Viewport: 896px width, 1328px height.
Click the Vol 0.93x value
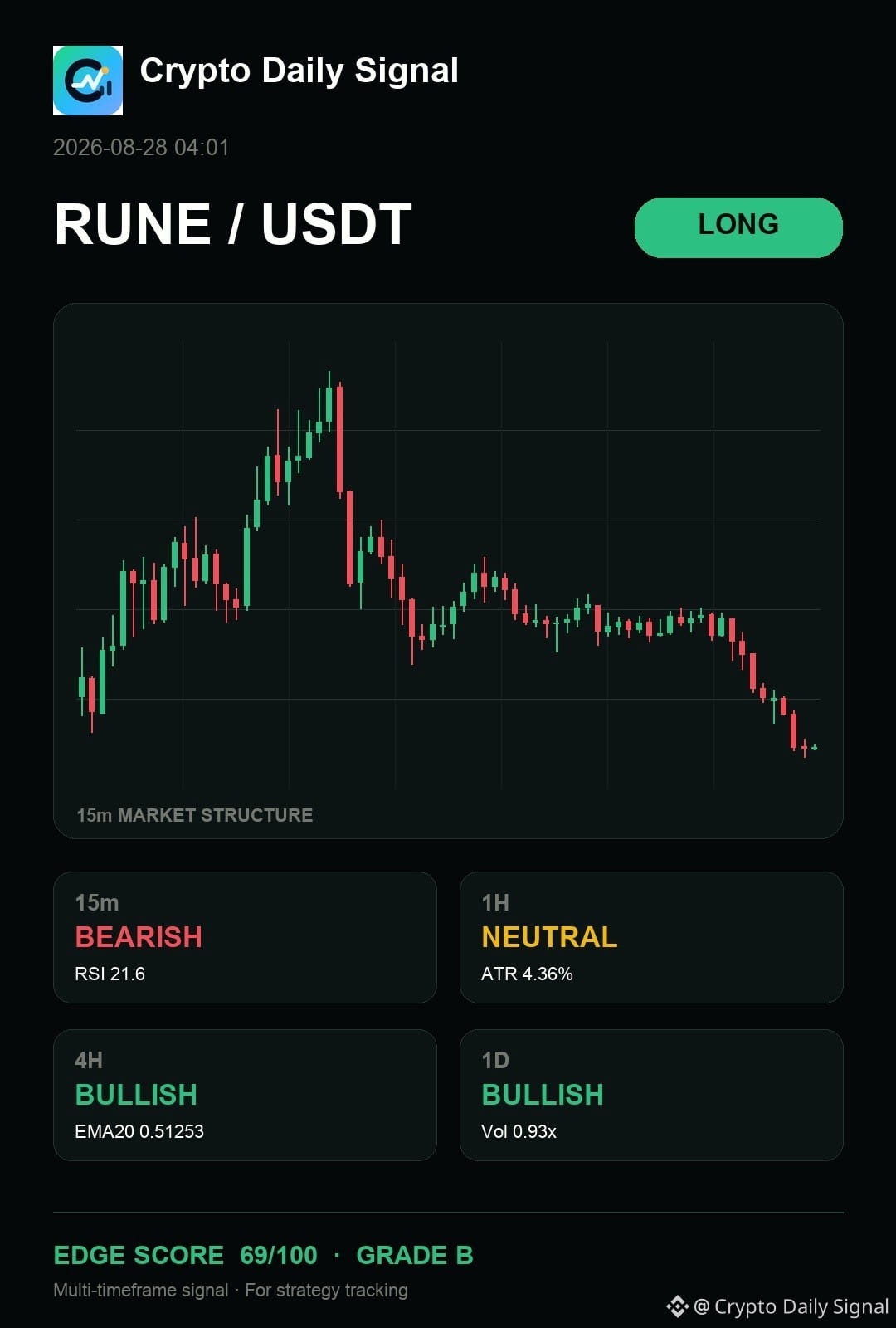[x=519, y=1131]
